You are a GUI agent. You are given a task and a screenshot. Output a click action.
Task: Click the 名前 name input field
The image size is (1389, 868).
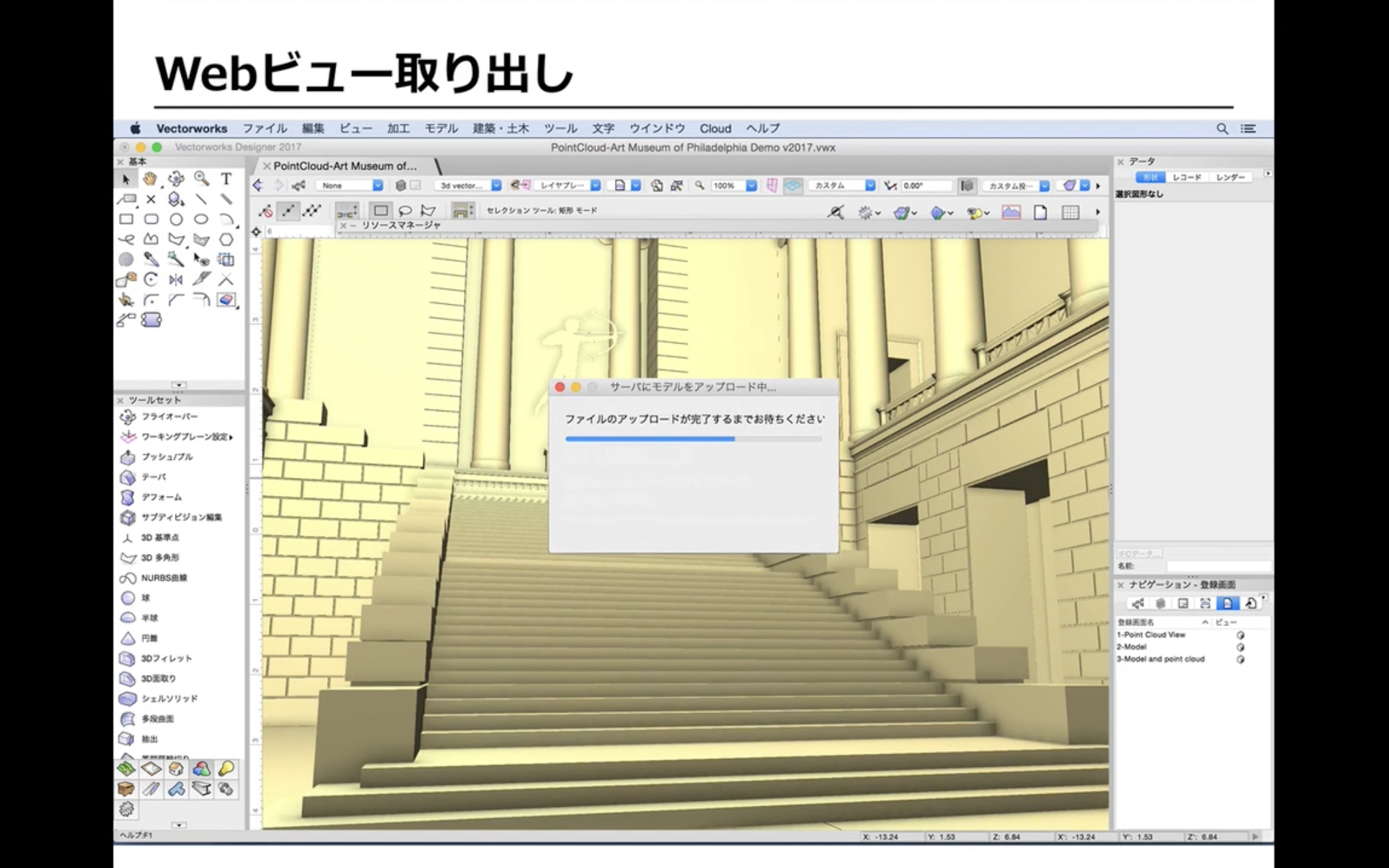coord(1218,566)
